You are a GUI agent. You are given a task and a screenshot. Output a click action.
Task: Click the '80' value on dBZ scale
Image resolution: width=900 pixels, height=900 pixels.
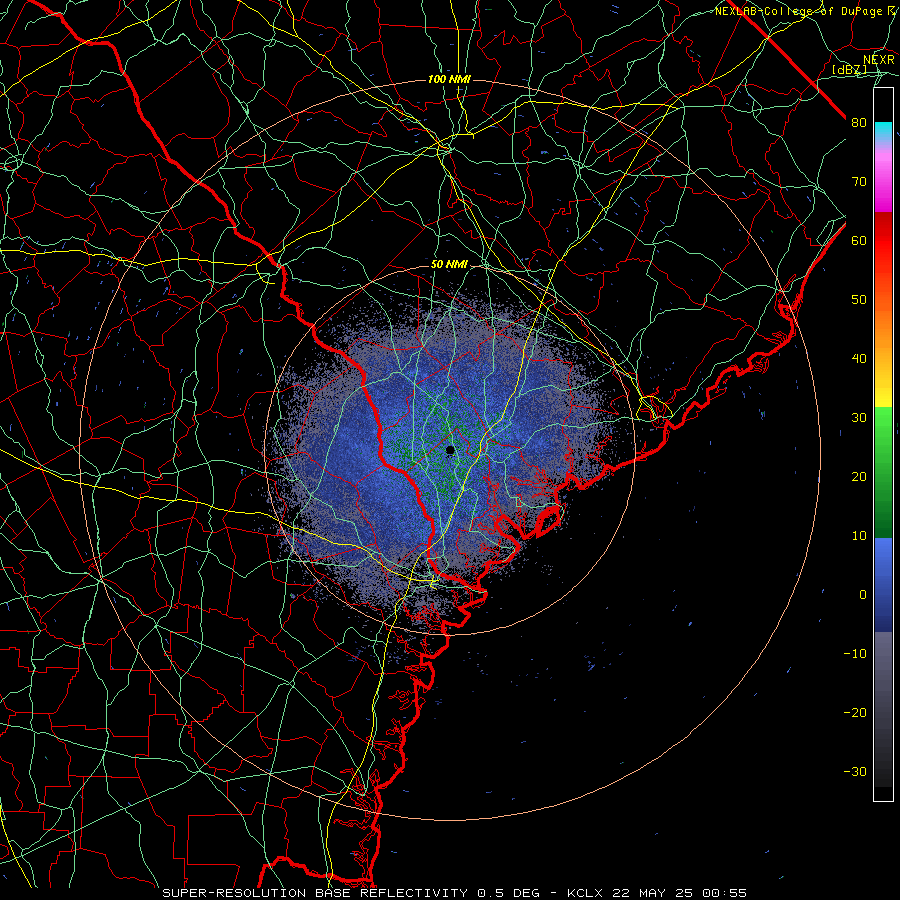pos(859,123)
